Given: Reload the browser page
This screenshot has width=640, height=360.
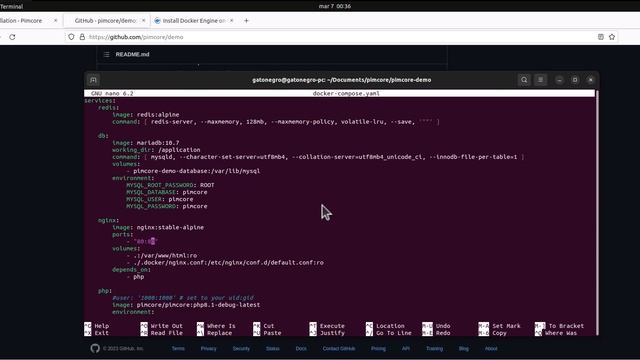Looking at the screenshot, I should pos(12,37).
